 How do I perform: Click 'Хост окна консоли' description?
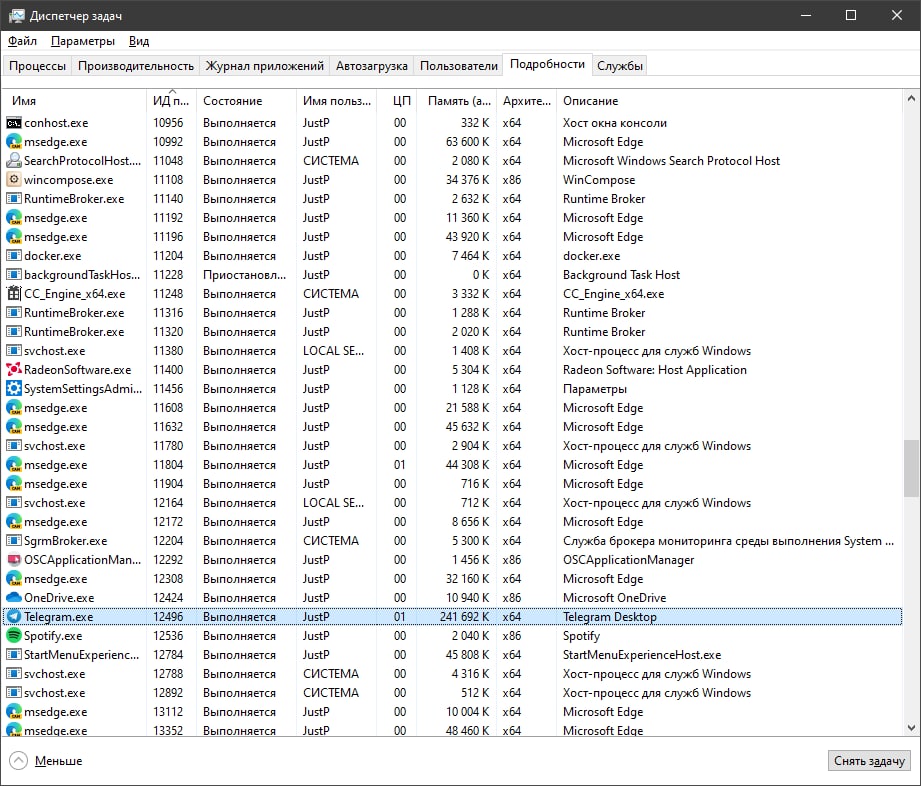[x=615, y=123]
